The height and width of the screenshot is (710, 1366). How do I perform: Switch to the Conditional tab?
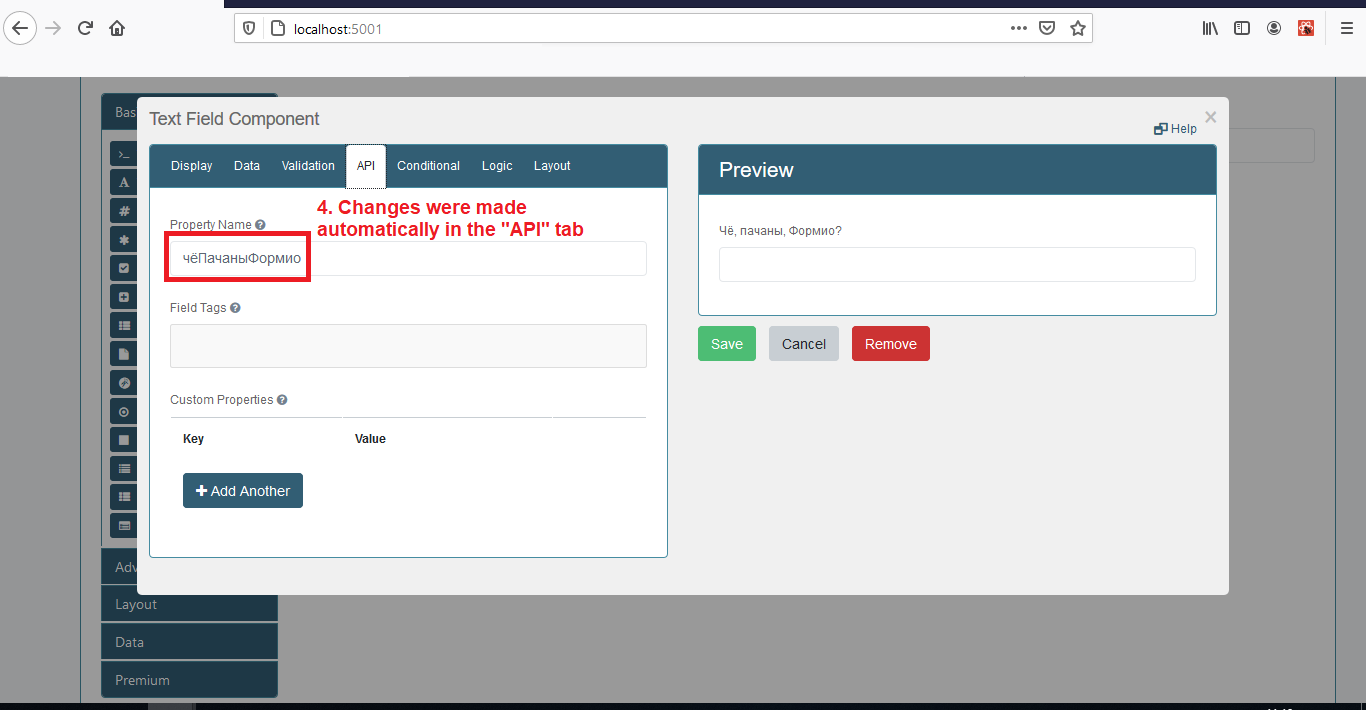point(428,166)
